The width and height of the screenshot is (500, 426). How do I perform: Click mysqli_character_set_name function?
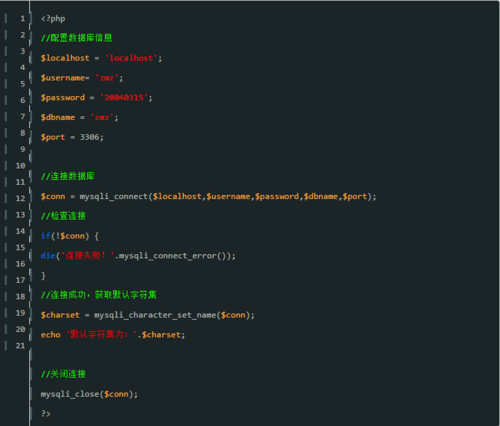(x=155, y=315)
